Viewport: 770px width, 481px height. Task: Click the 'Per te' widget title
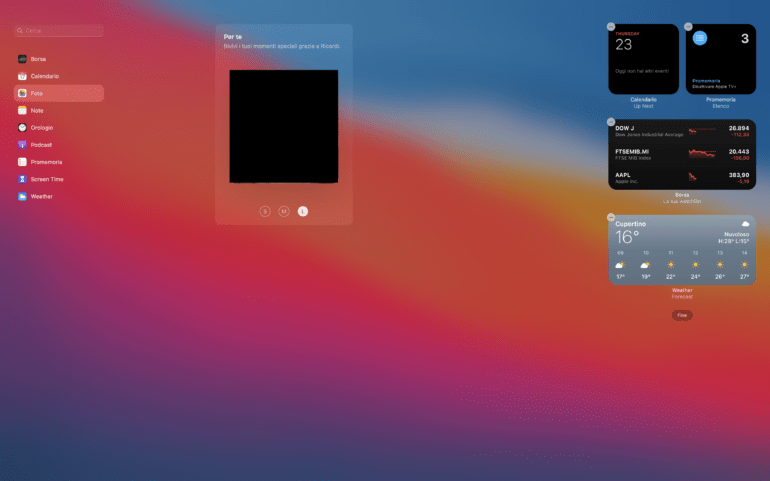(233, 37)
